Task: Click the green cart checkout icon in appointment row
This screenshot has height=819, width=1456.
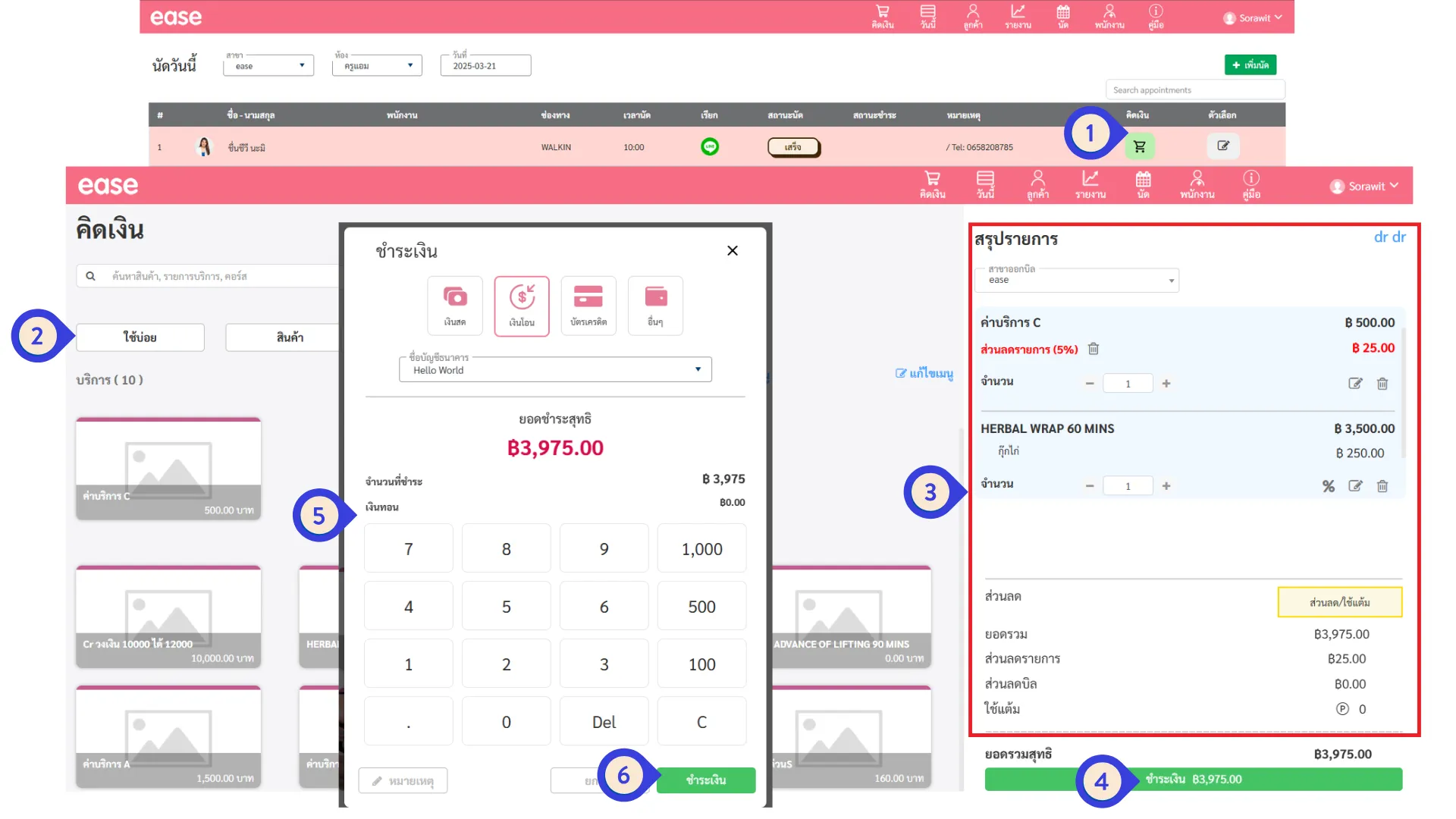Action: click(1139, 146)
